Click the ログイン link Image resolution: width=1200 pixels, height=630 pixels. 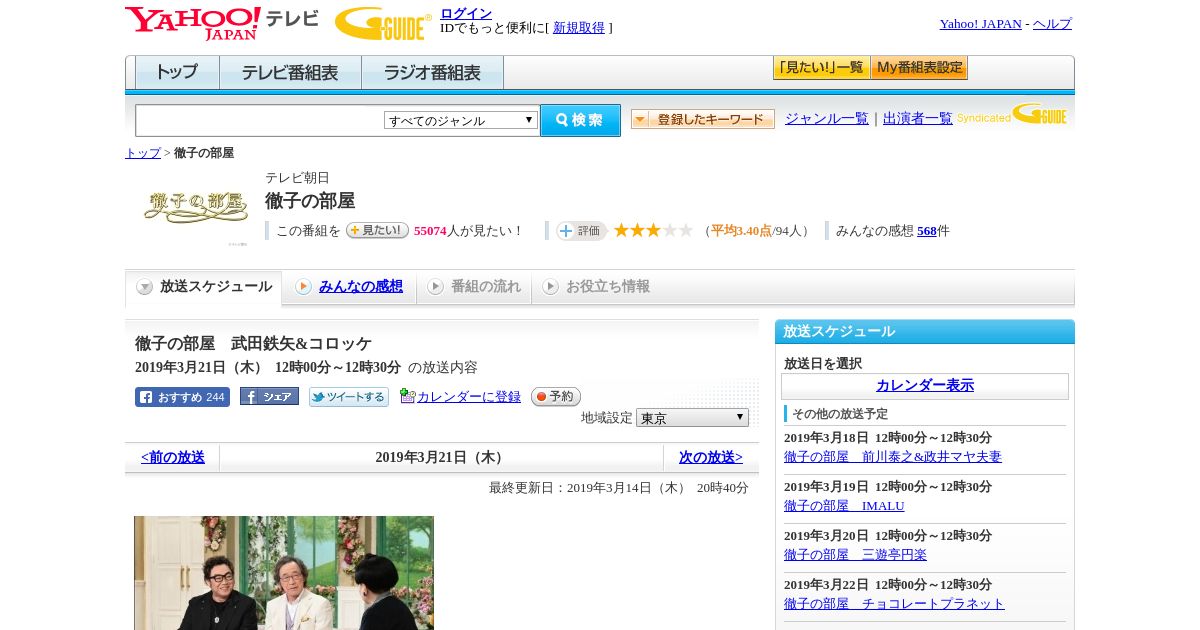click(x=466, y=13)
